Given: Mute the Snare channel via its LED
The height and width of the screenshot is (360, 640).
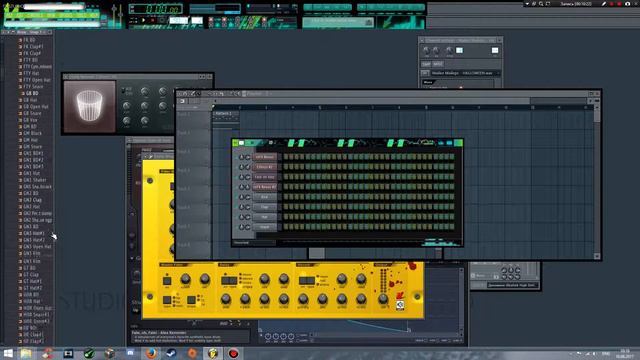Looking at the screenshot, I should [236, 227].
